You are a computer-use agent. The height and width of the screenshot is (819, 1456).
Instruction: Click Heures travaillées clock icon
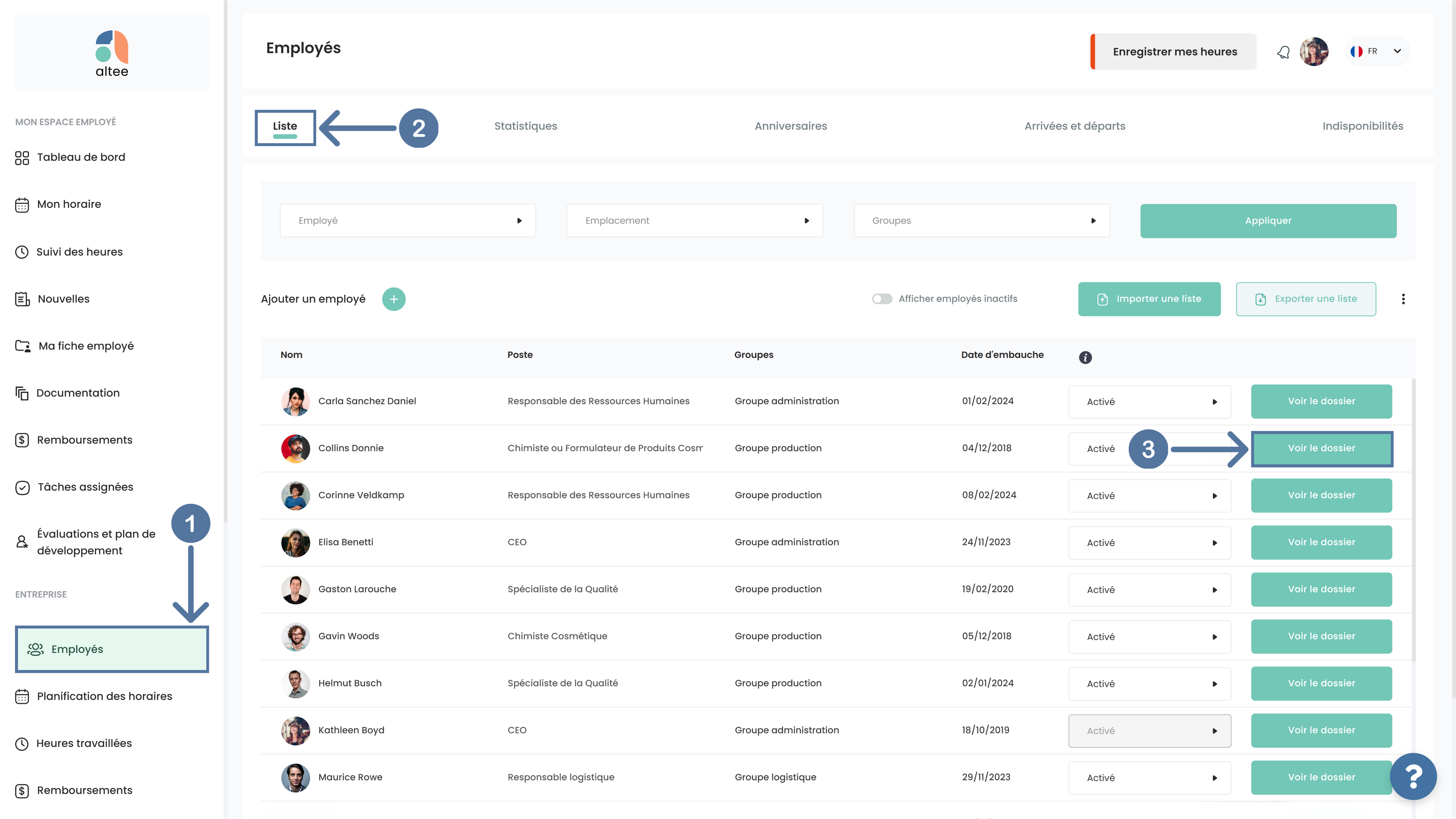pyautogui.click(x=22, y=744)
